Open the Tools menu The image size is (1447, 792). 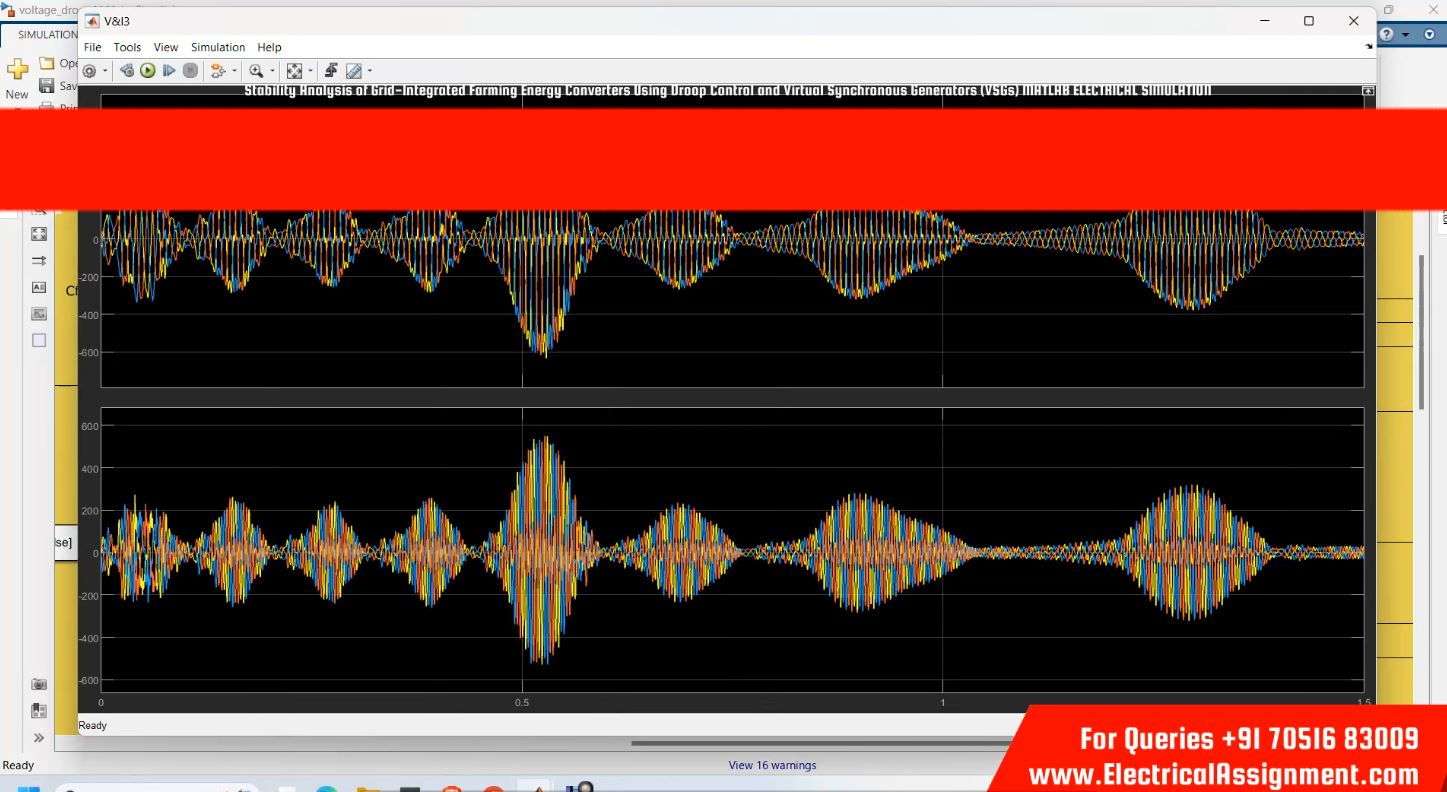point(127,47)
